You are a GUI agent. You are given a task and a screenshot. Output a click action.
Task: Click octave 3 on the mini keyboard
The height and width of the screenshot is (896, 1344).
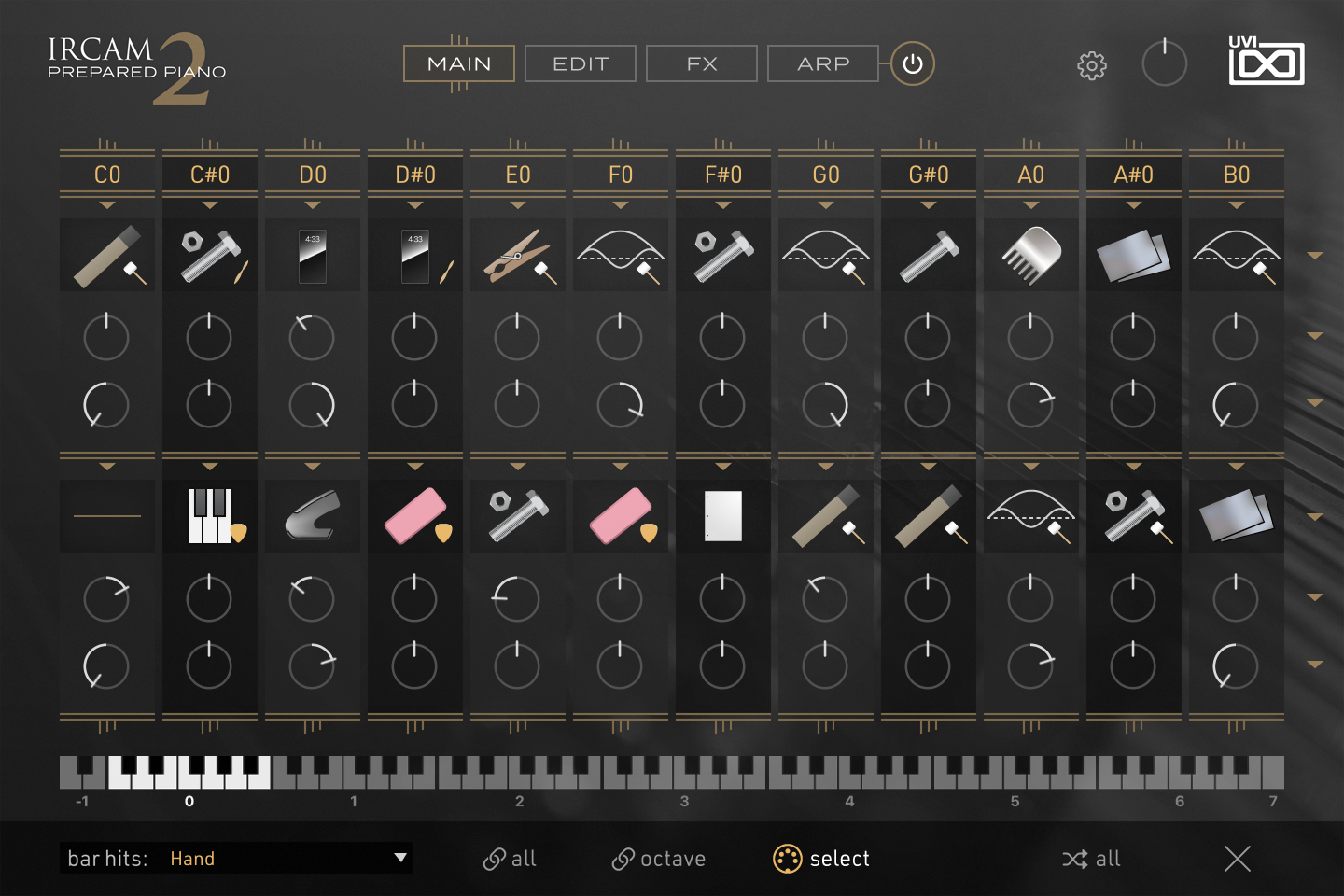pyautogui.click(x=684, y=772)
